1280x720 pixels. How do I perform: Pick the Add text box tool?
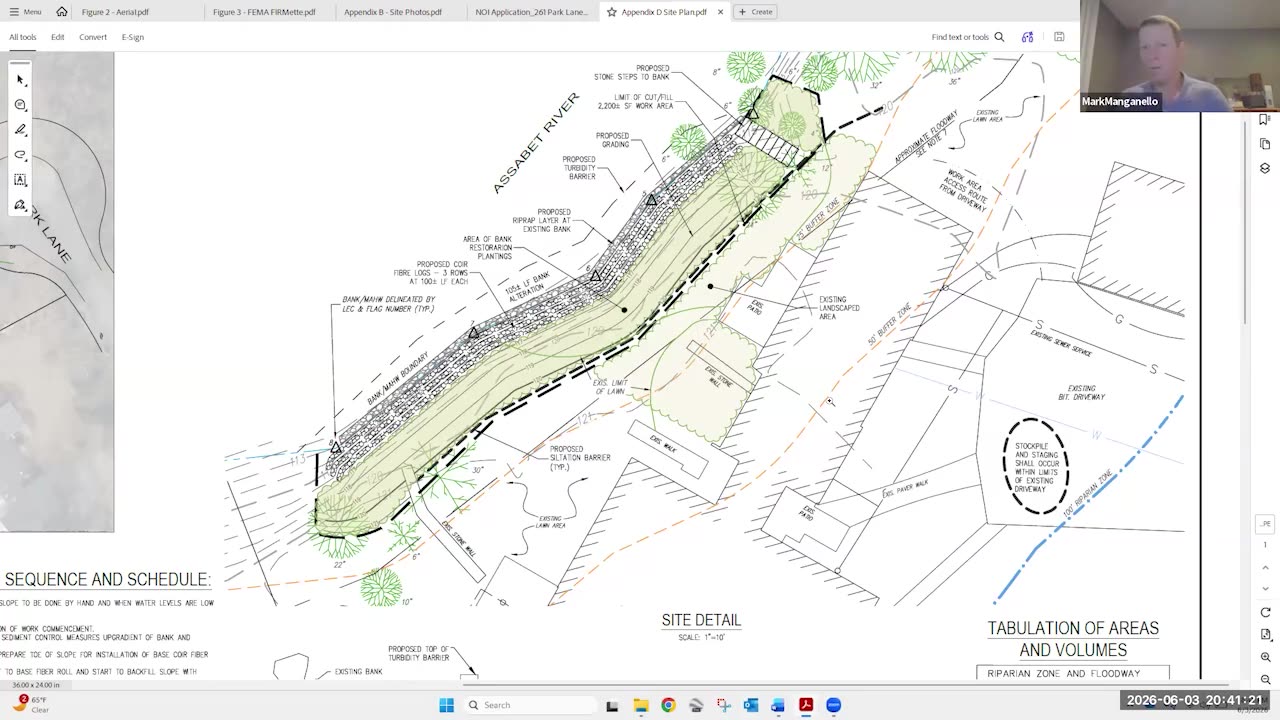click(20, 180)
